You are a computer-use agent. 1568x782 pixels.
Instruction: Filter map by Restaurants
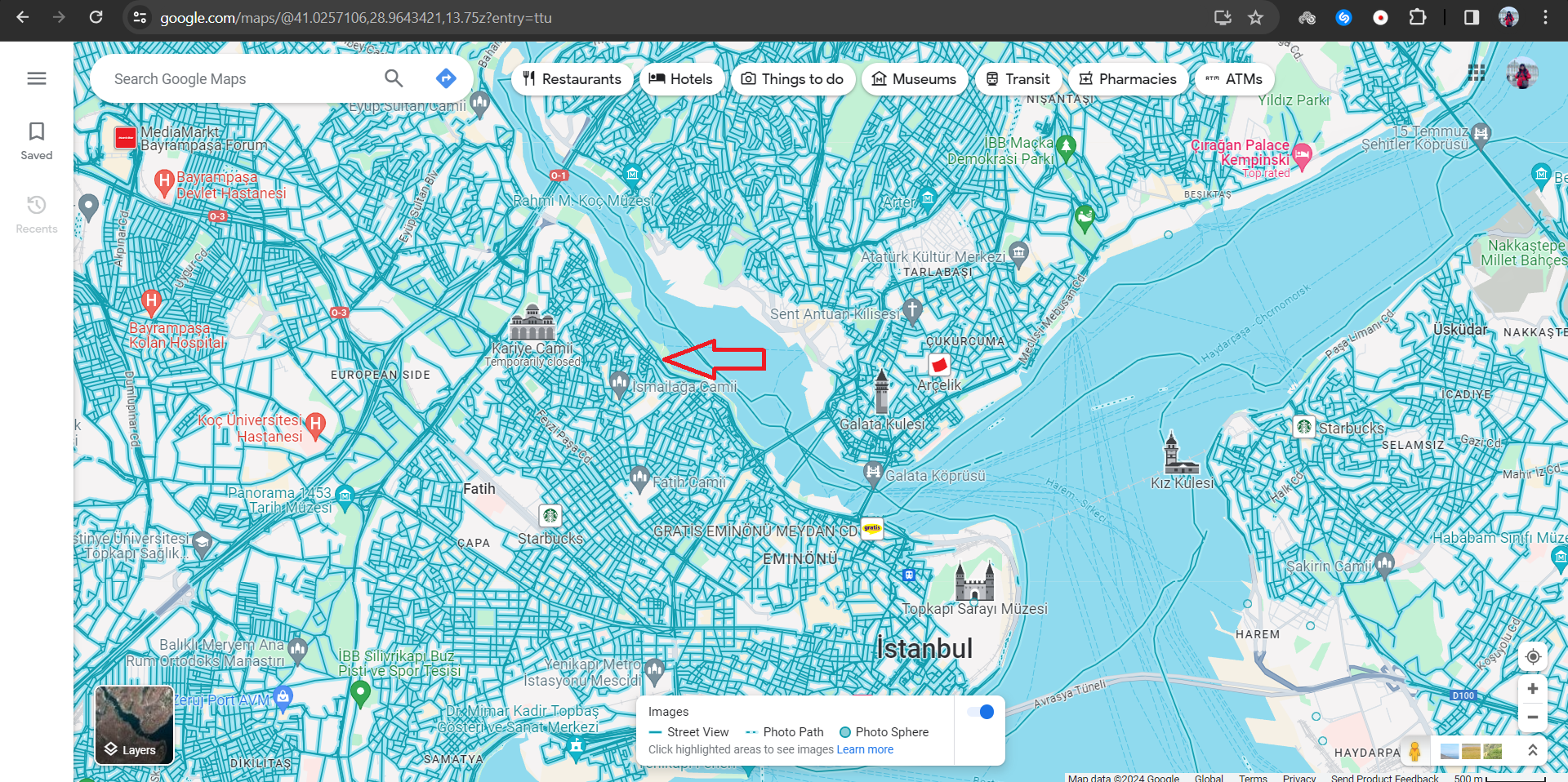point(572,79)
